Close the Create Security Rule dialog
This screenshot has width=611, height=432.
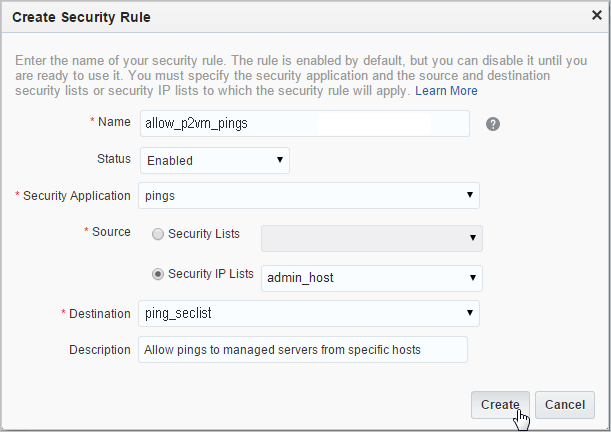click(x=597, y=15)
